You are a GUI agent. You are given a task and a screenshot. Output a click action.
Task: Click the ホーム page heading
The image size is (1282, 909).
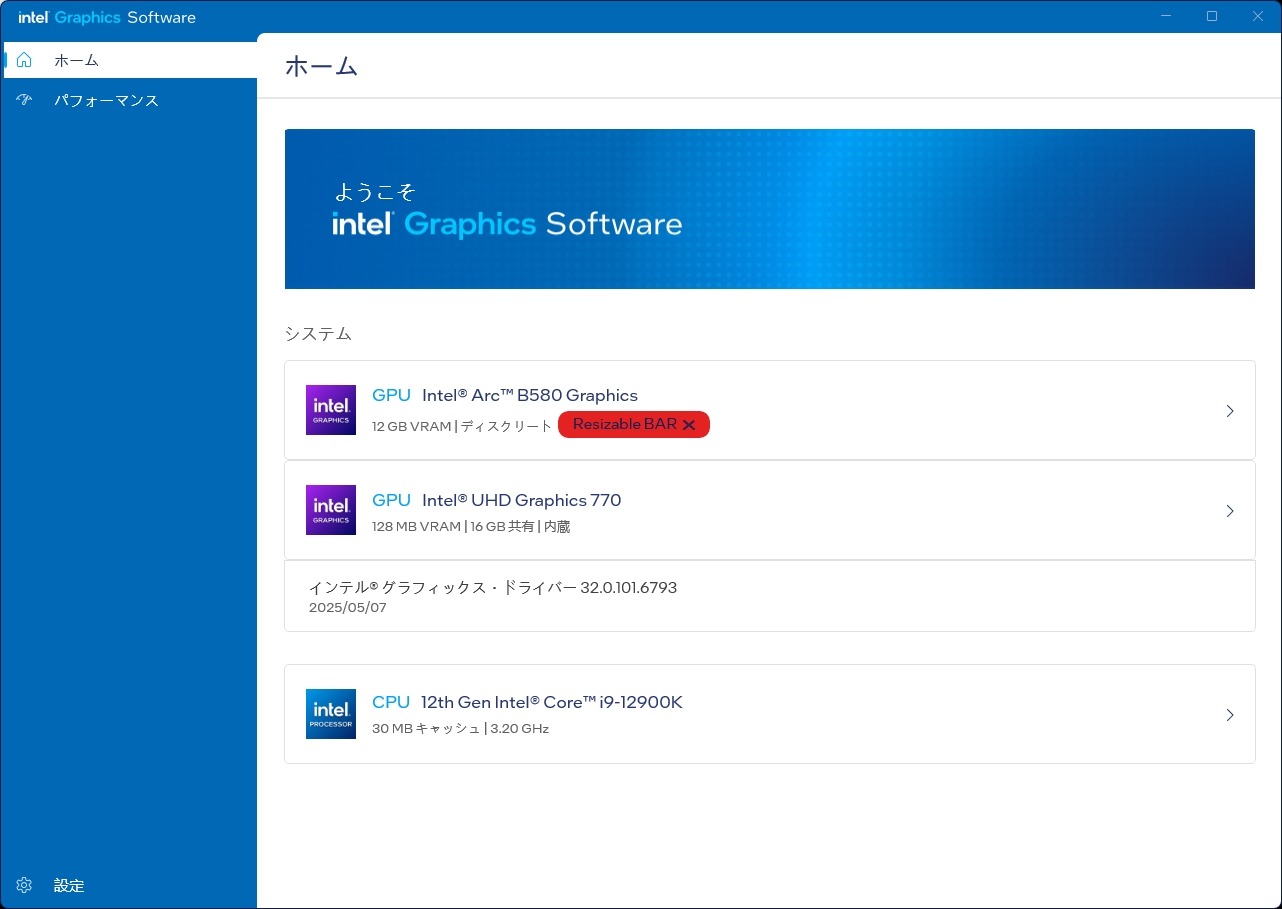[322, 66]
